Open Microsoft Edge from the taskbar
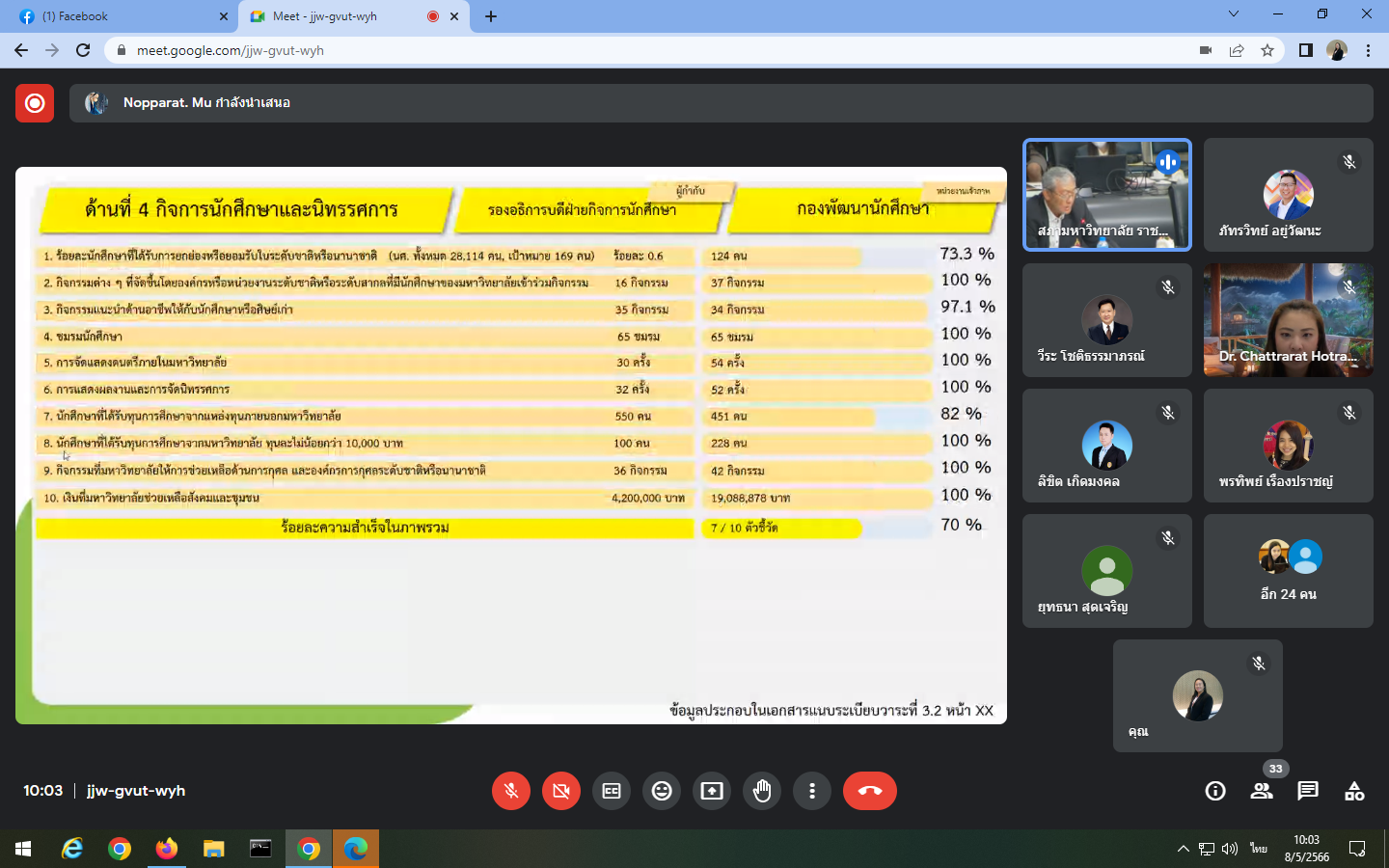The height and width of the screenshot is (868, 1389). [356, 849]
